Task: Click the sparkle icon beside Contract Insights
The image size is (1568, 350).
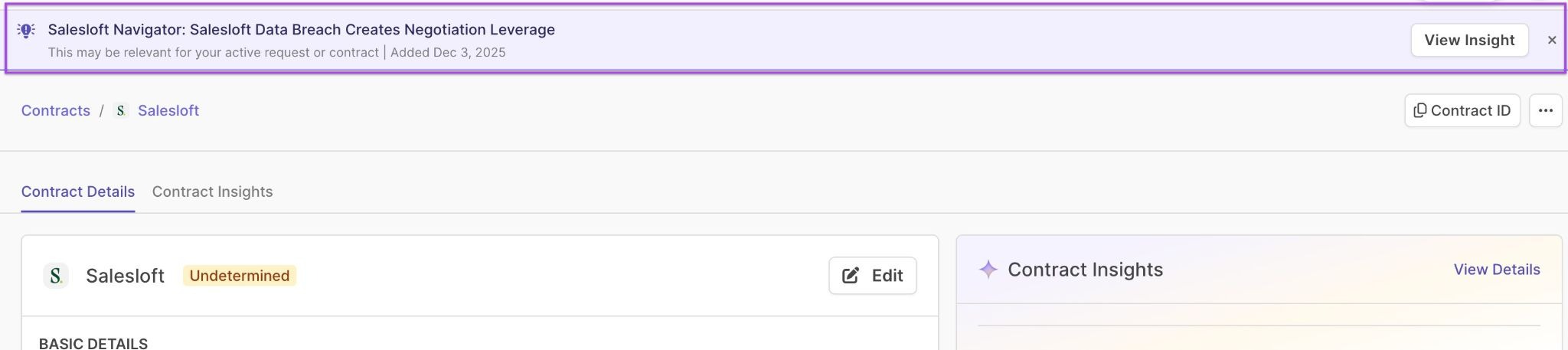Action: pyautogui.click(x=988, y=270)
